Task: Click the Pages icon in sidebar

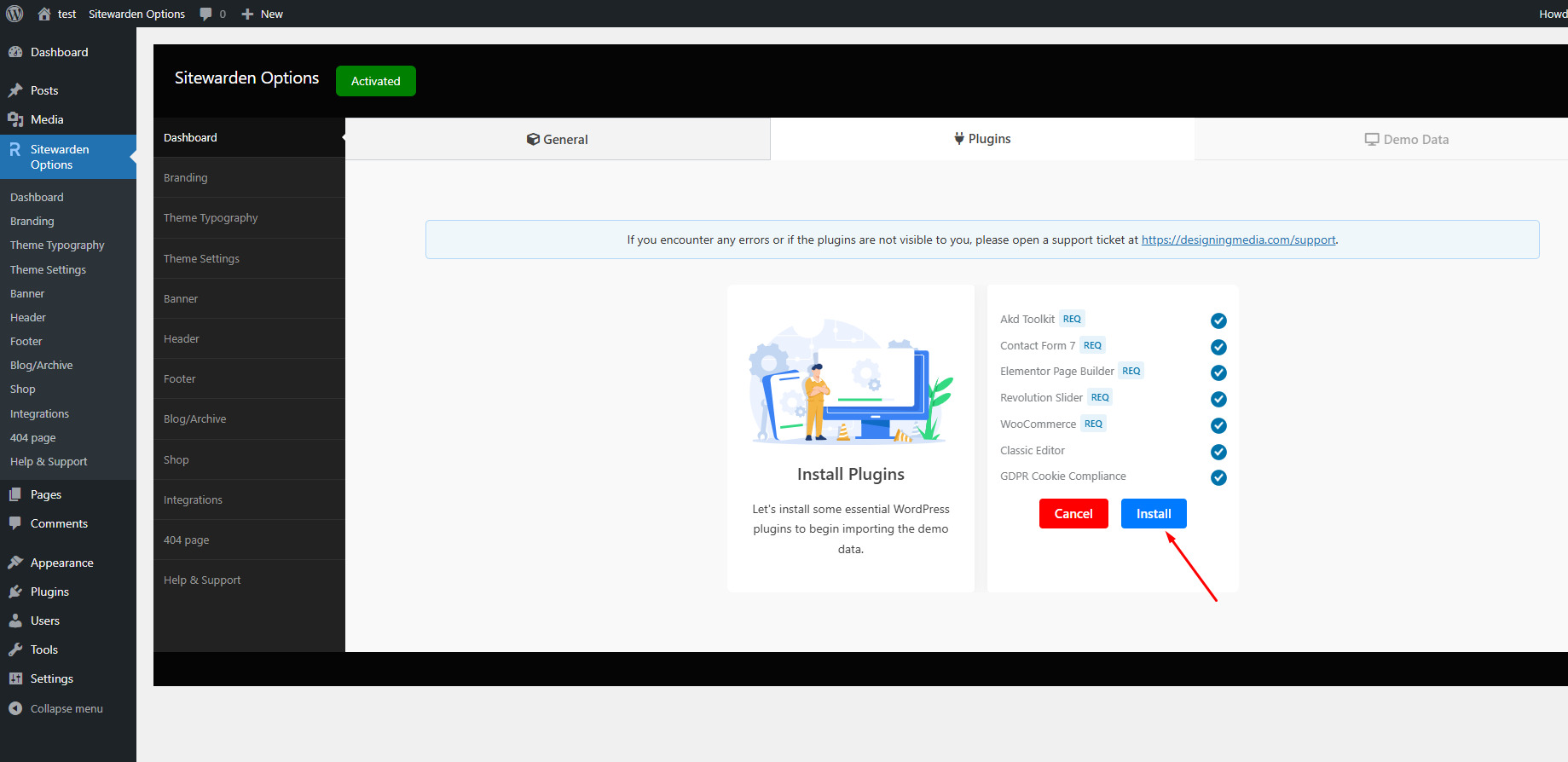Action: click(15, 494)
